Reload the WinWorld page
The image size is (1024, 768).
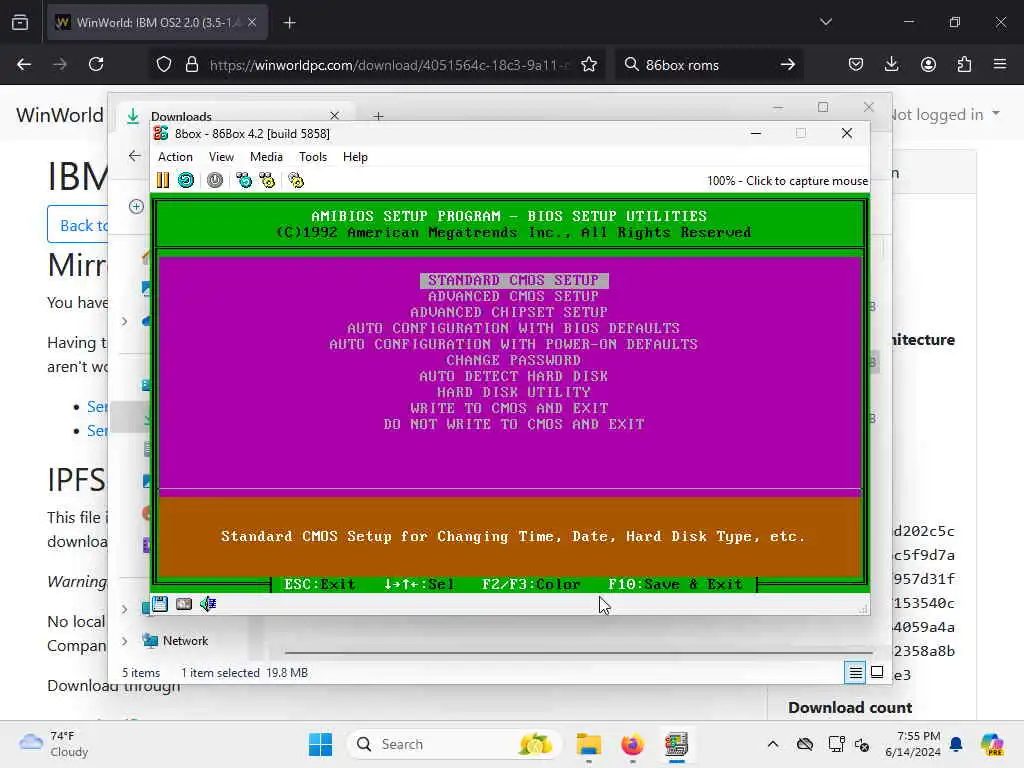tap(96, 65)
